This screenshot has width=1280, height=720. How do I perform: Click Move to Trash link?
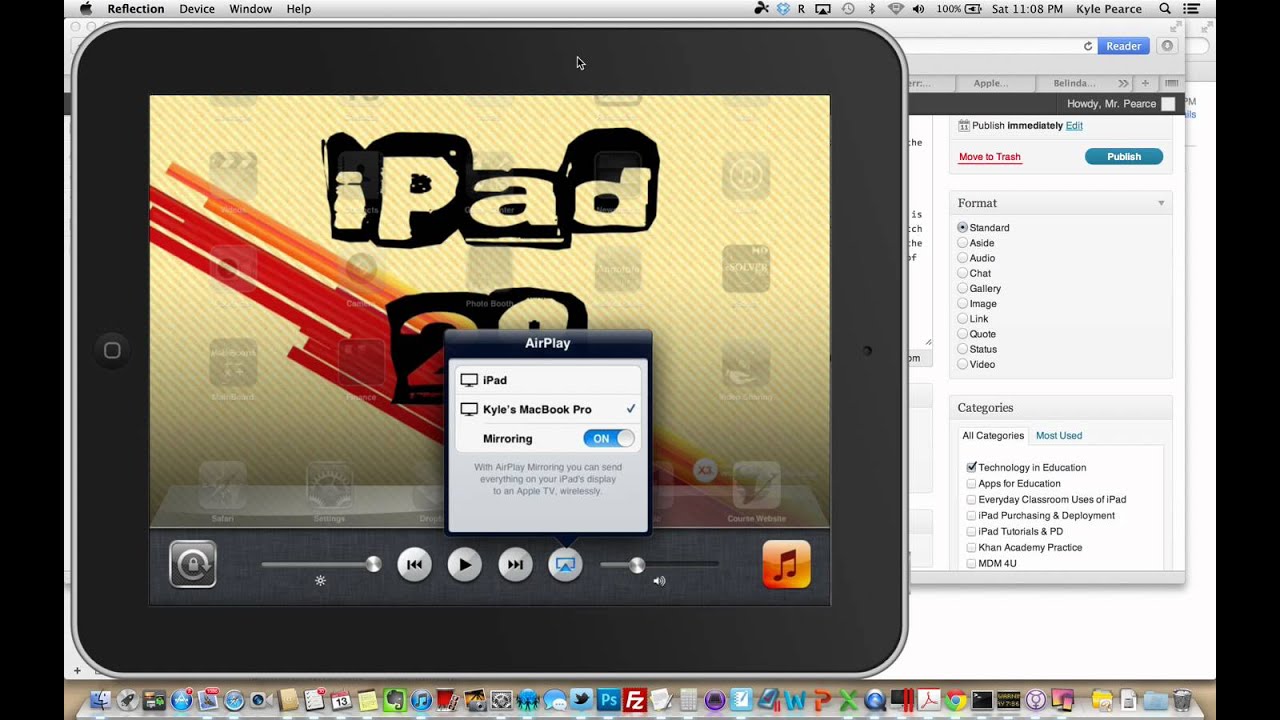click(989, 157)
